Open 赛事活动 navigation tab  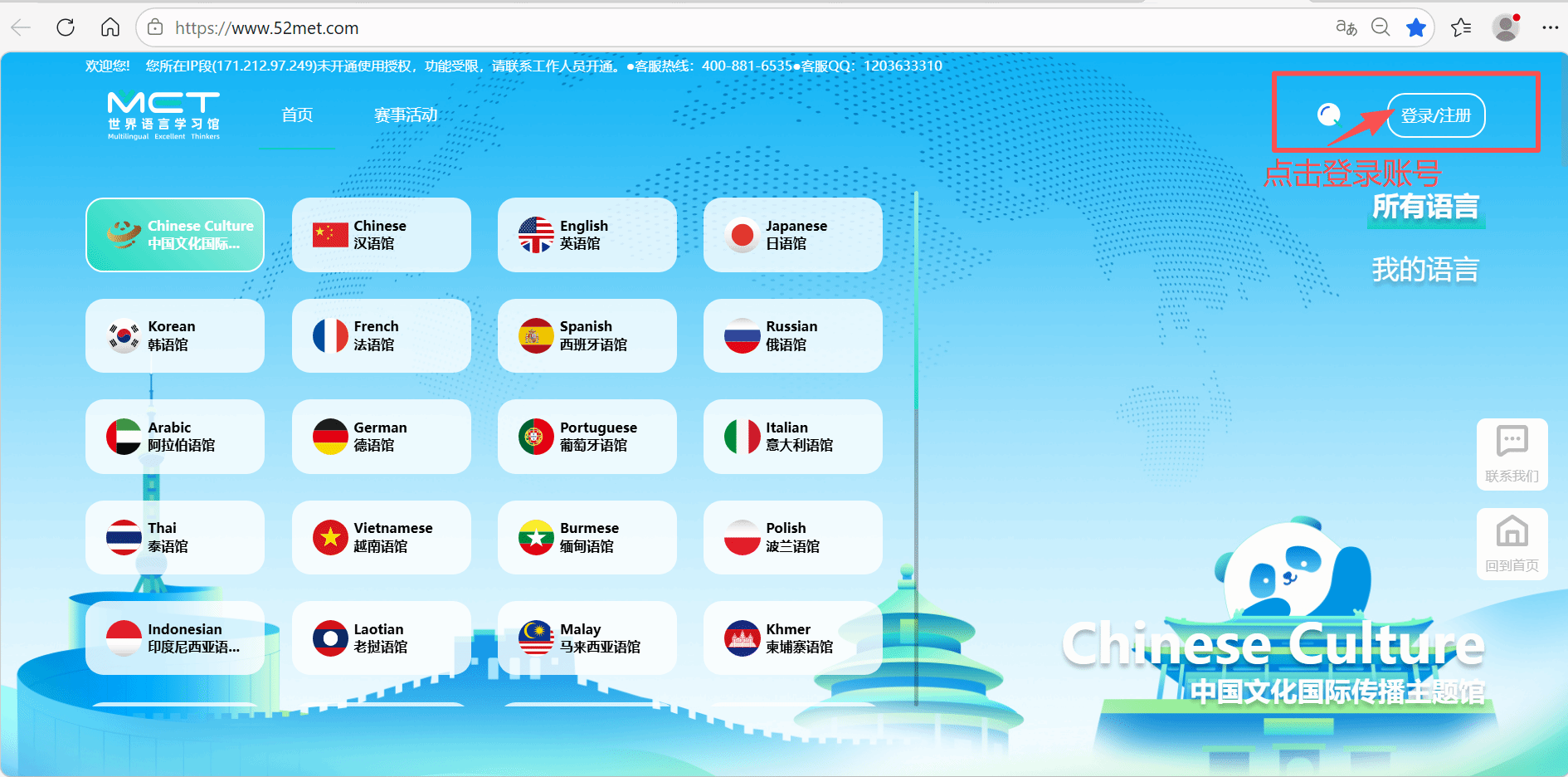tap(406, 115)
